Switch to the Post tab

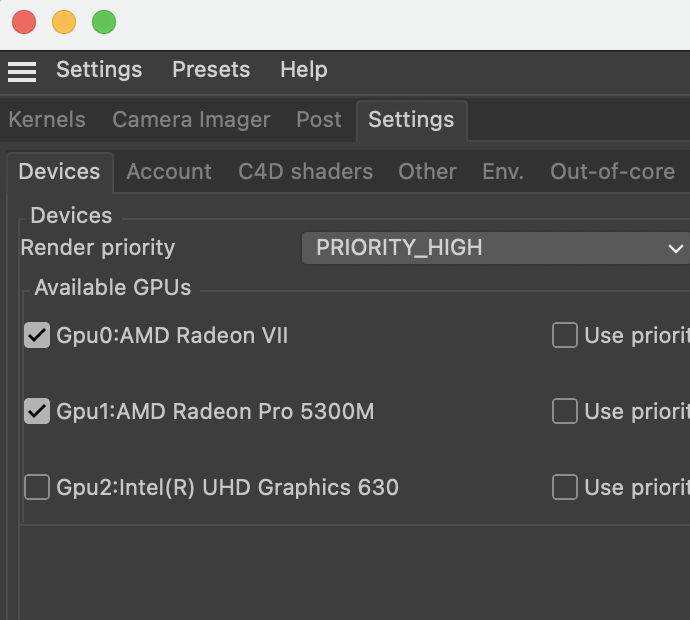(x=319, y=120)
